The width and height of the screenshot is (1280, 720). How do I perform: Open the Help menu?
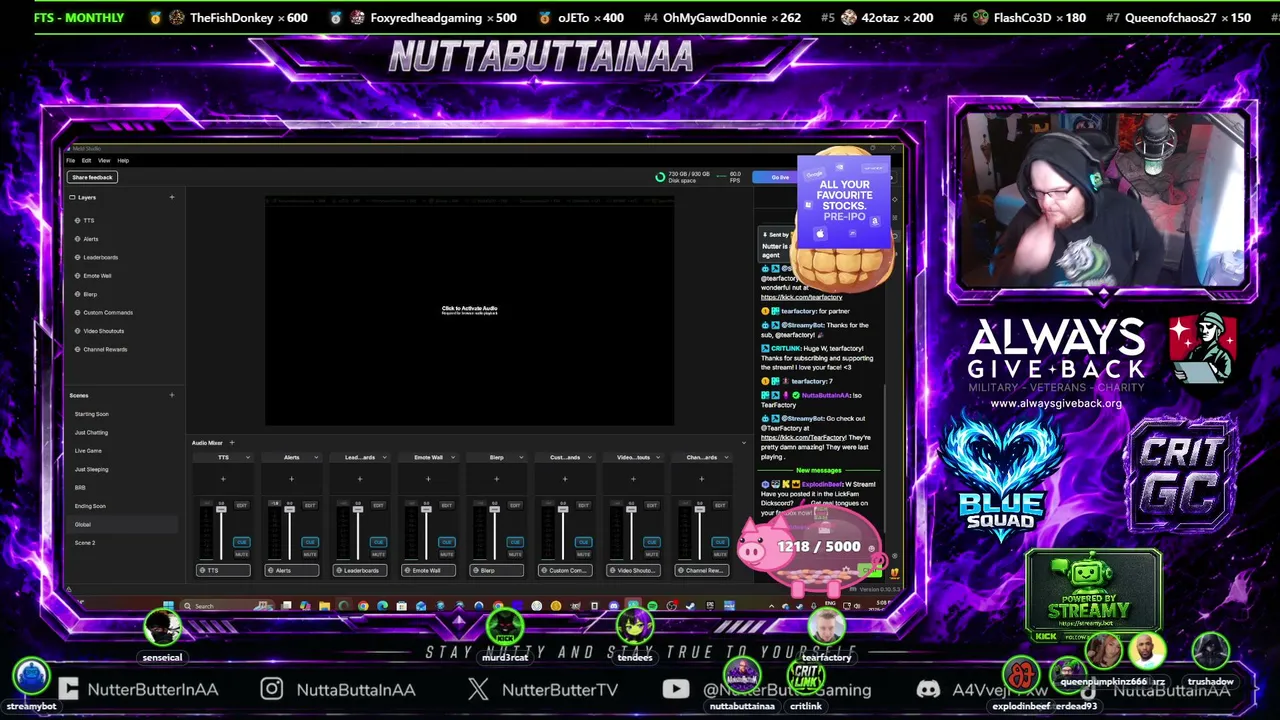pos(123,160)
